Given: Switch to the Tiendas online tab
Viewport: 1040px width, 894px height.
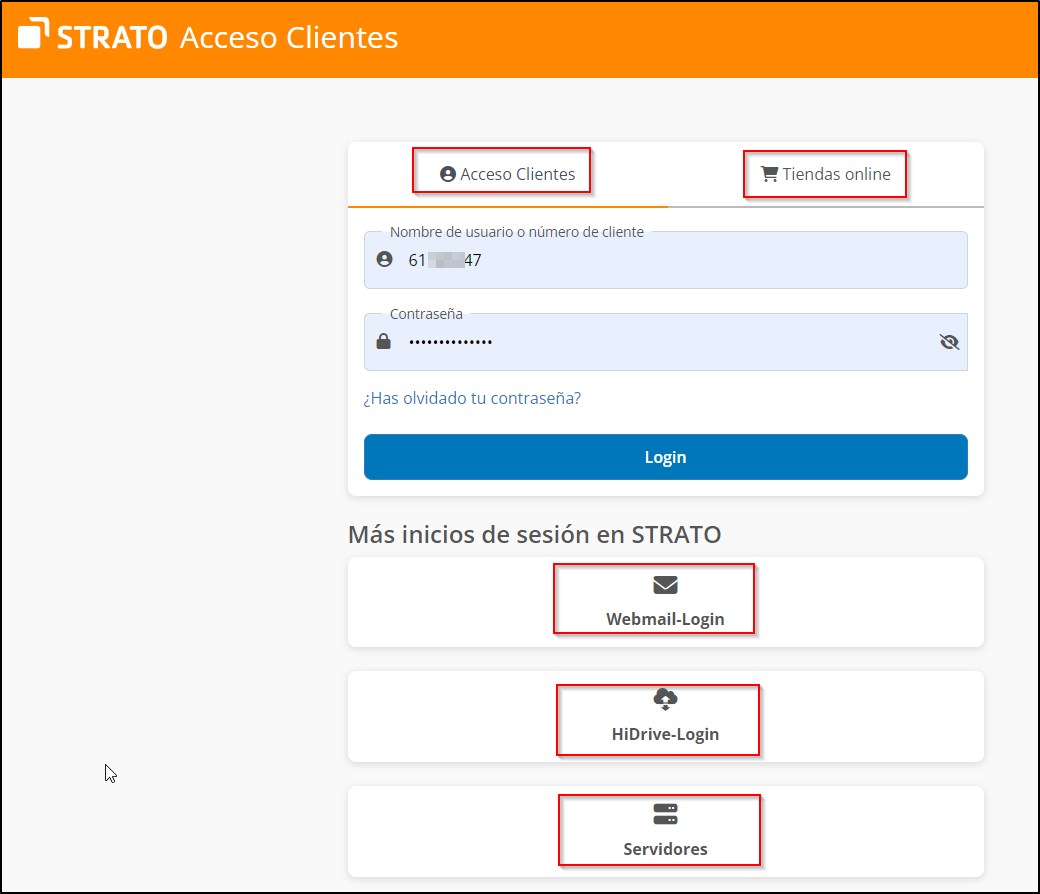Looking at the screenshot, I should pos(836,174).
